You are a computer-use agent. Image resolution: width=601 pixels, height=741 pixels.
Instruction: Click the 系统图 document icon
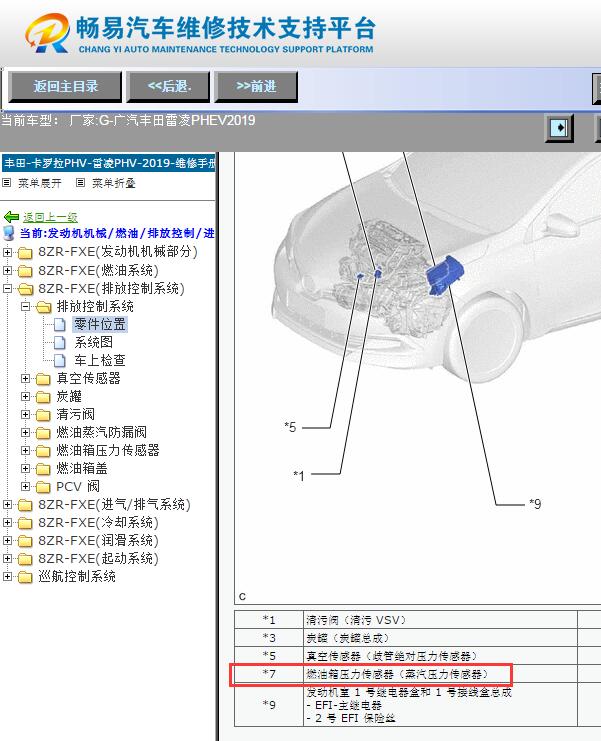click(60, 343)
